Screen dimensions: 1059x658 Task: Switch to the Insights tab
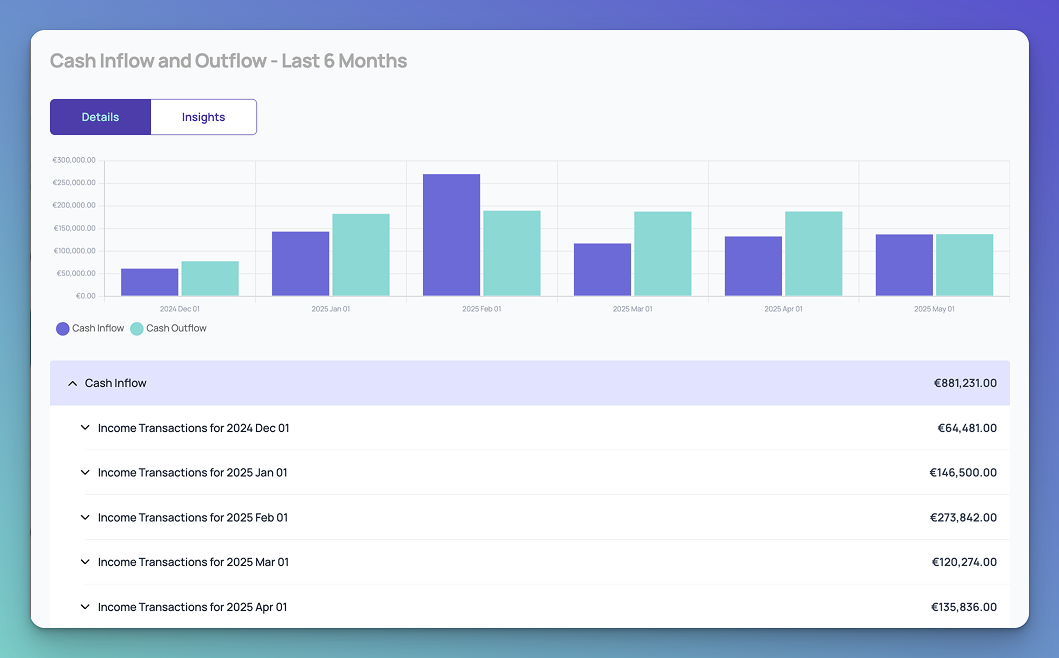(203, 117)
